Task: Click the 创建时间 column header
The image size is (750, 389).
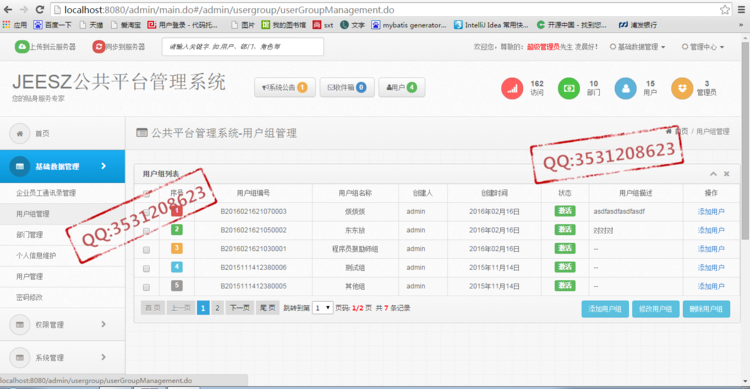Action: [x=495, y=193]
